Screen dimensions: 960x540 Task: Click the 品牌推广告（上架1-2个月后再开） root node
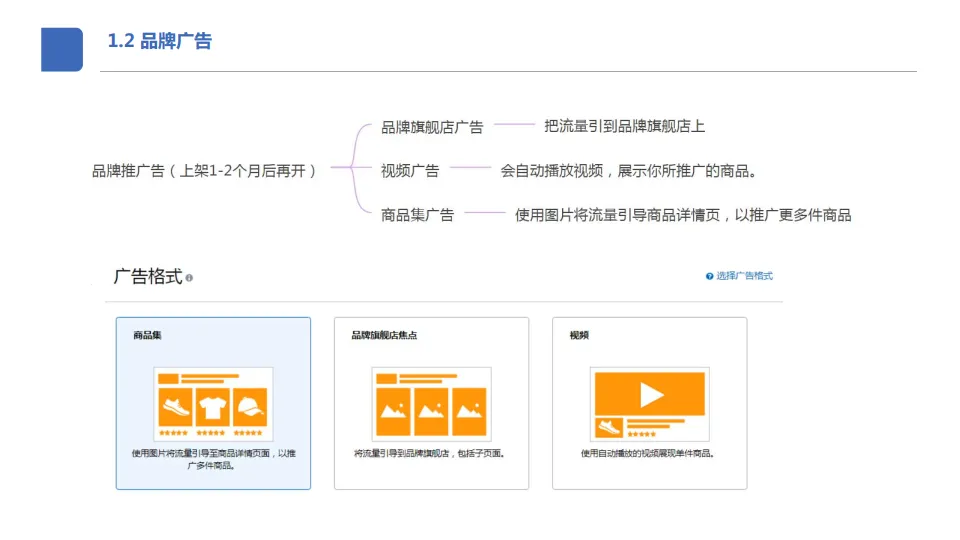(204, 171)
